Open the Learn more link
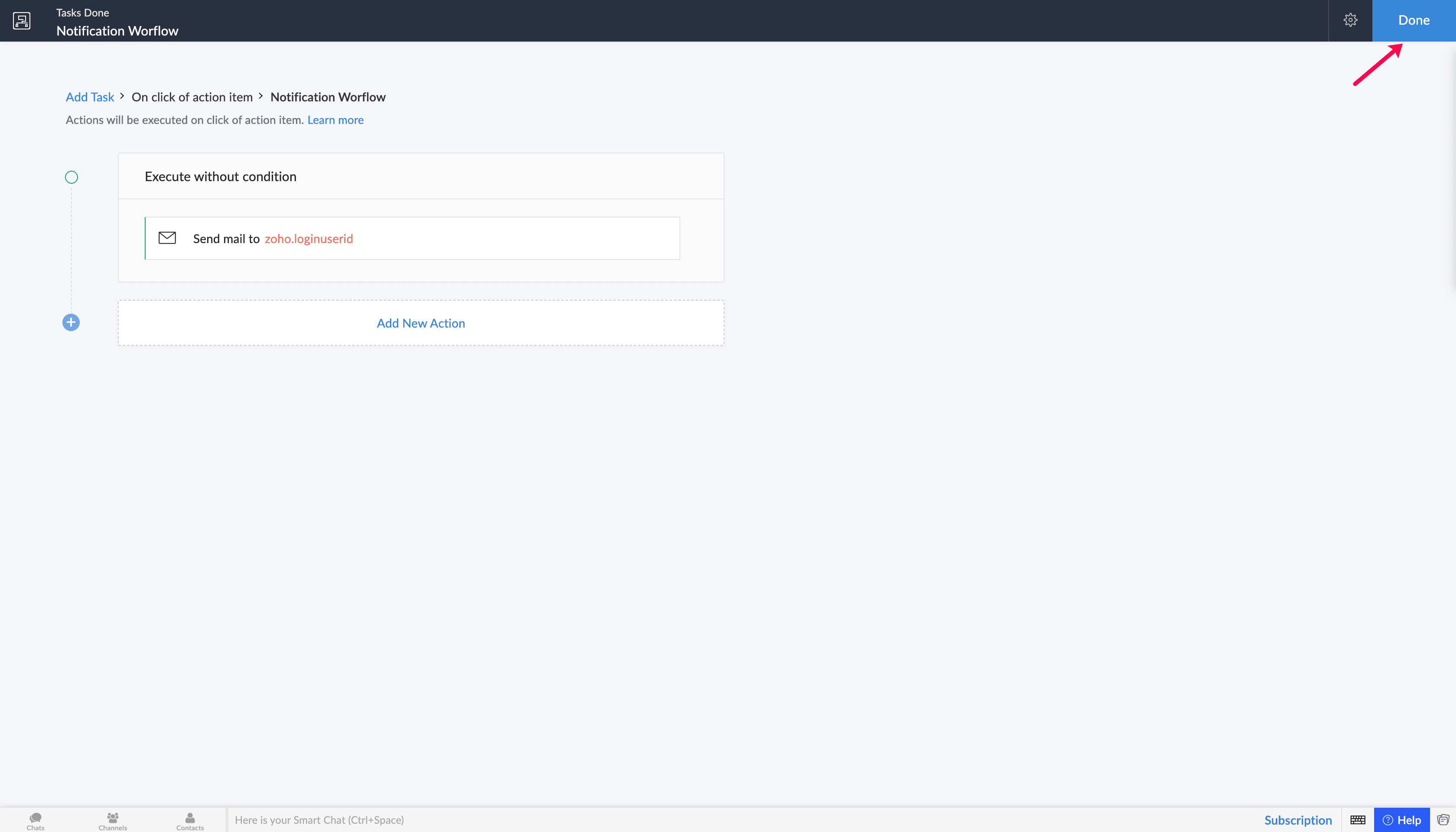Screen dimensions: 1456x832 tap(335, 120)
